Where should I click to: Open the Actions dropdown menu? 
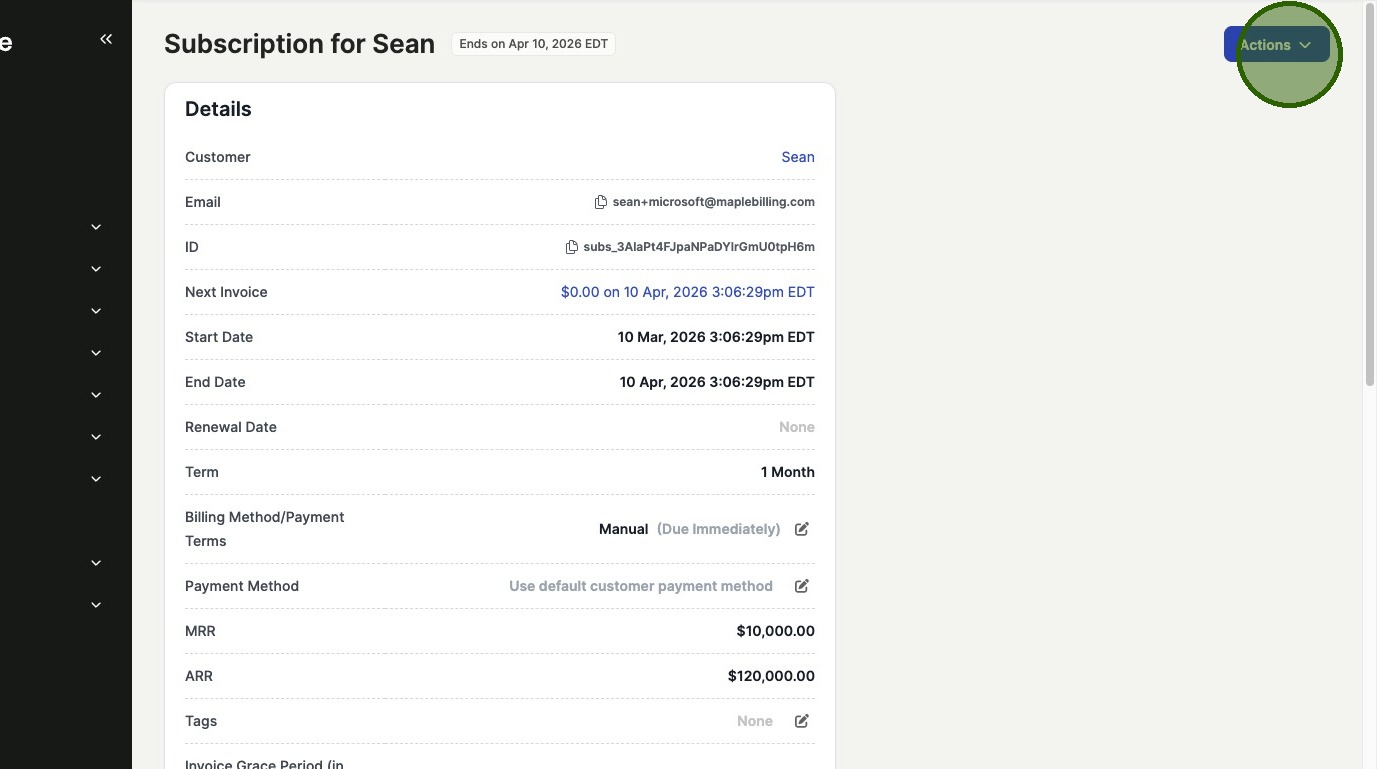point(1276,44)
